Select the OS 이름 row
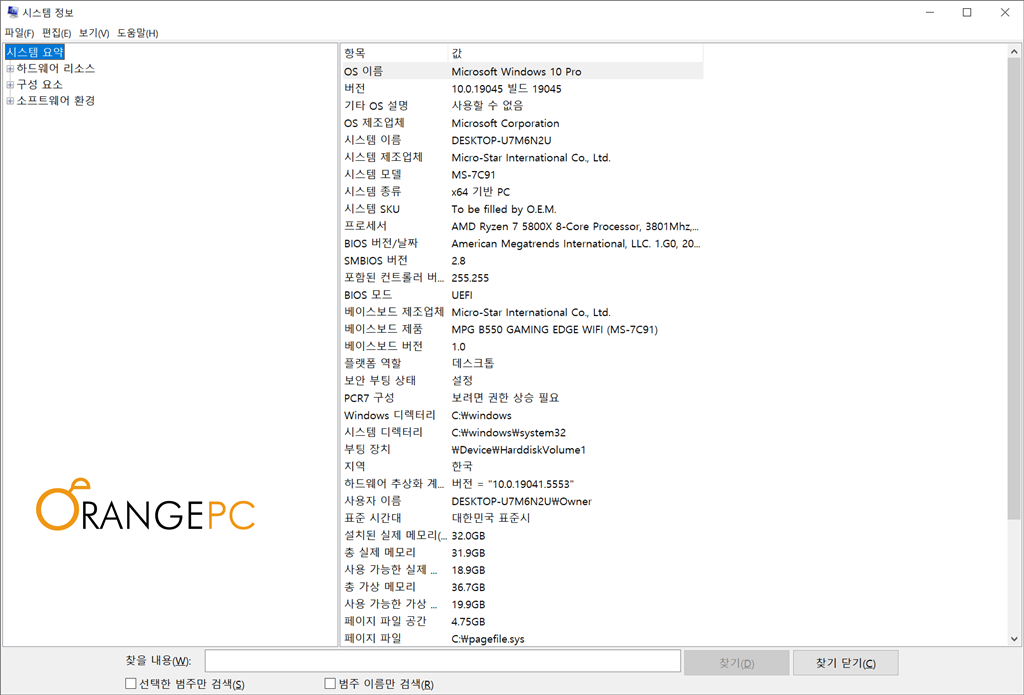This screenshot has width=1024, height=695. tap(522, 71)
